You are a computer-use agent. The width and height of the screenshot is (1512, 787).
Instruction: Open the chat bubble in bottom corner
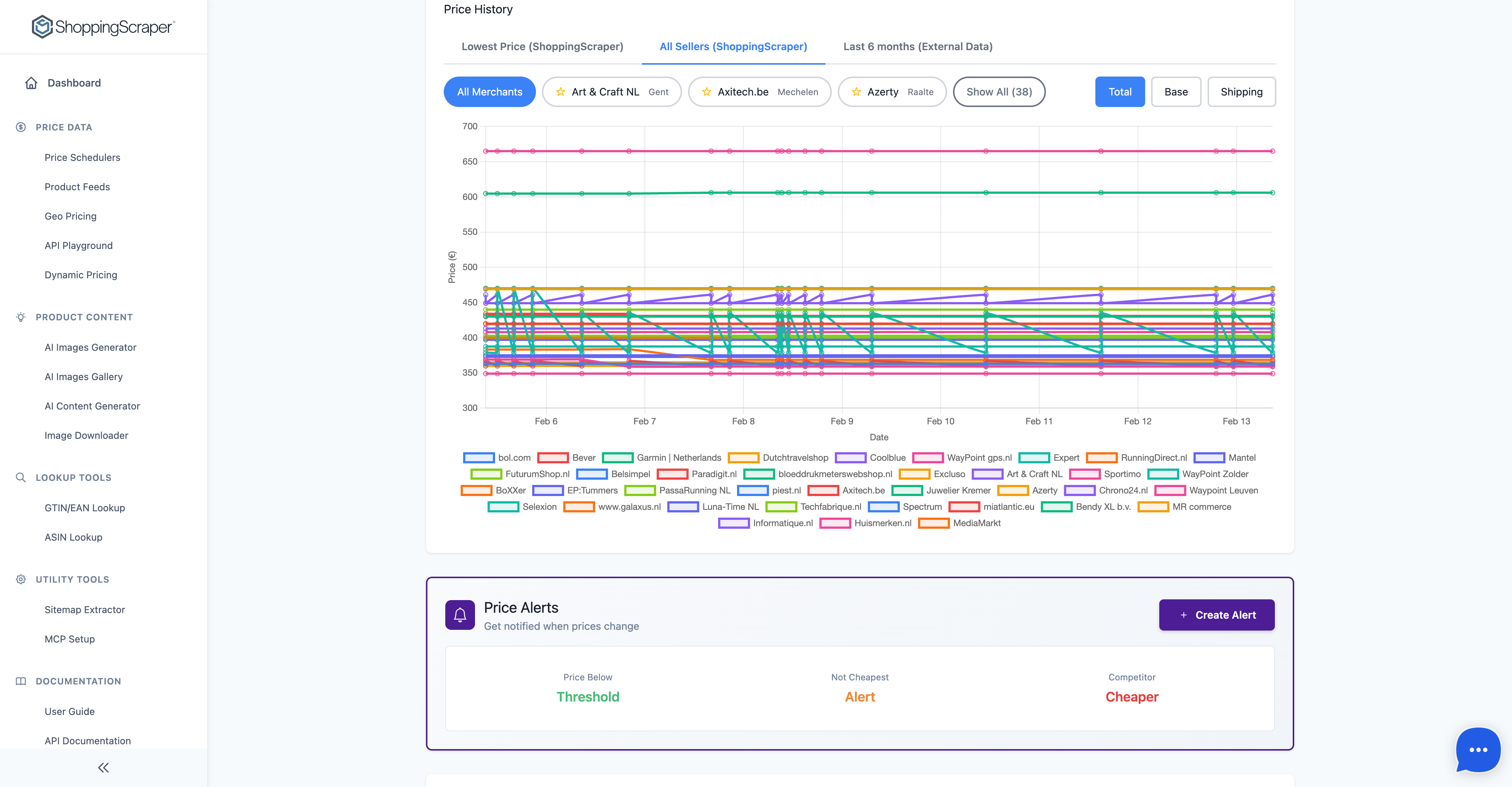1478,750
